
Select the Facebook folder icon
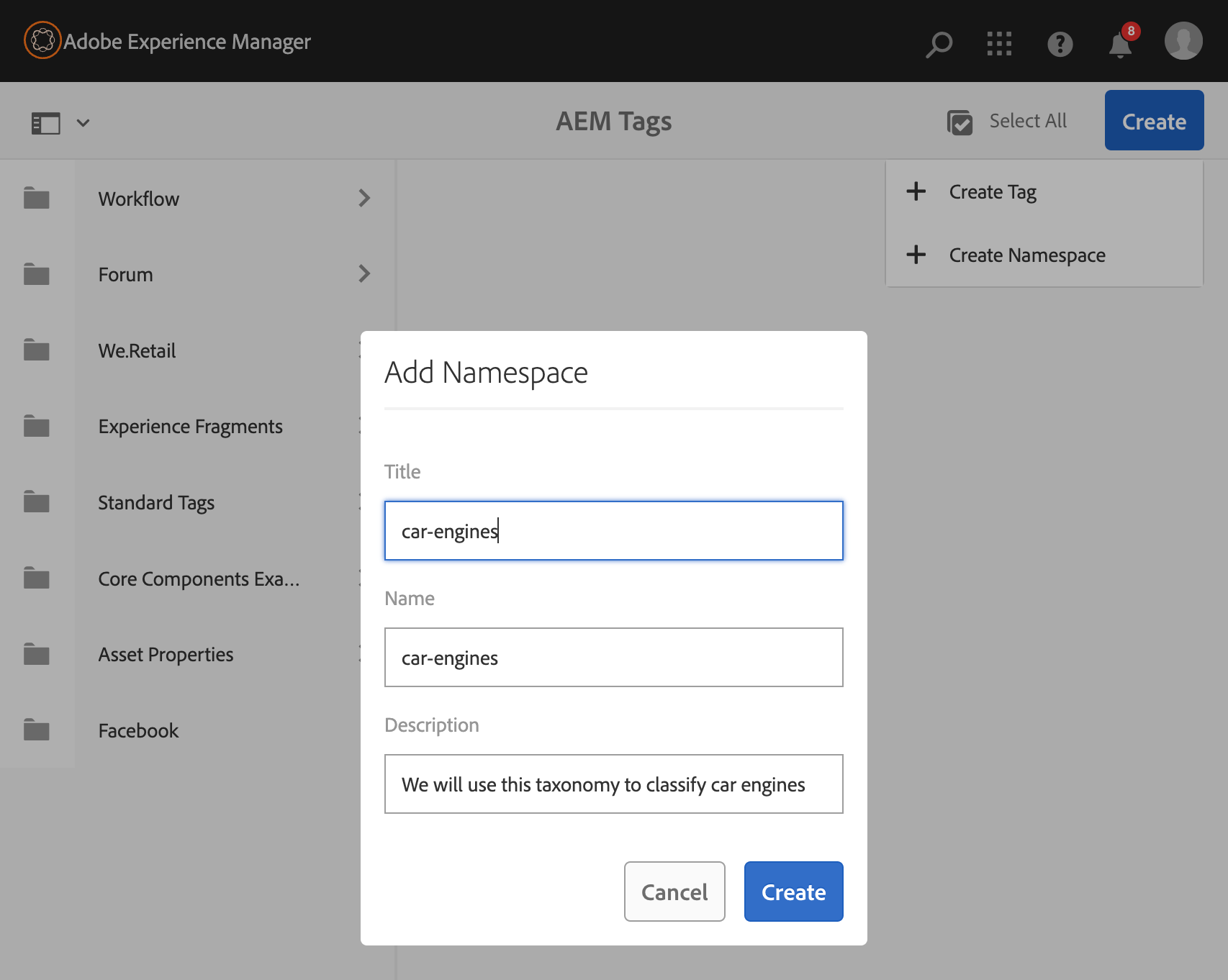point(37,730)
